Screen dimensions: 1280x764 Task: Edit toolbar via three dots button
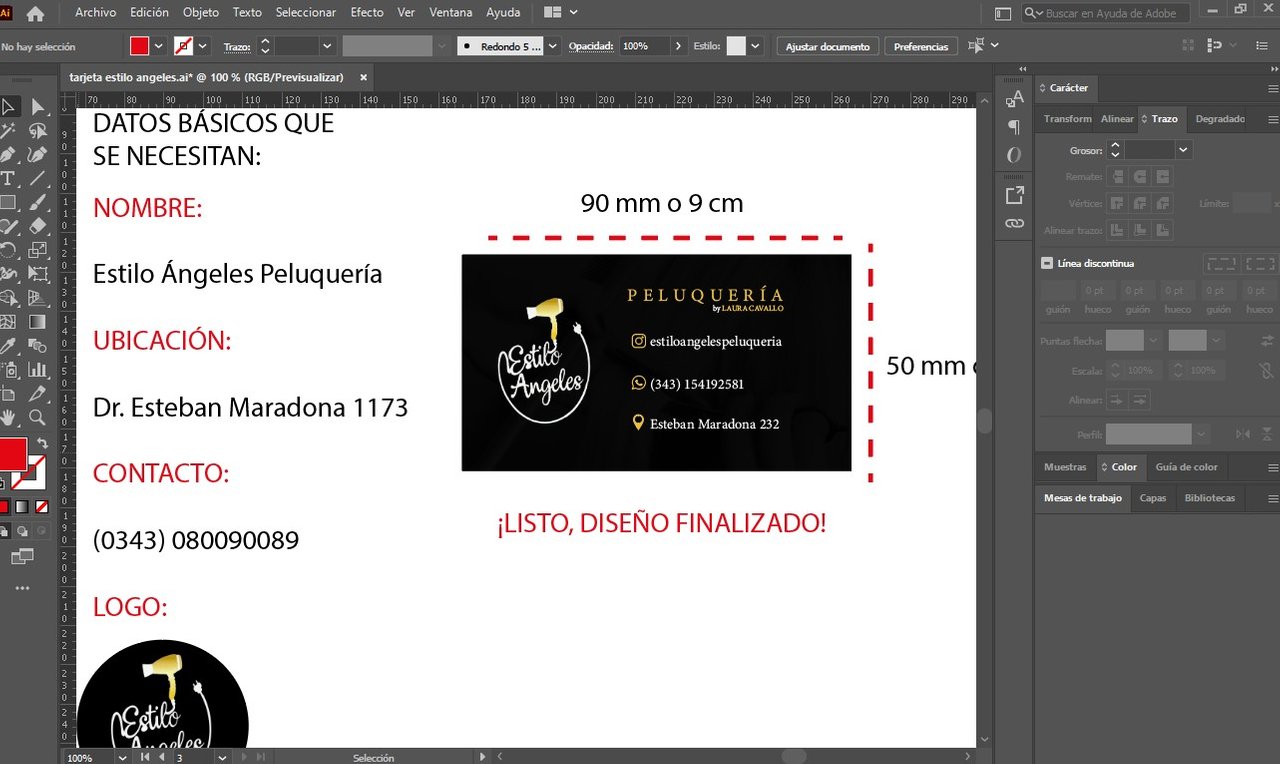(x=22, y=589)
